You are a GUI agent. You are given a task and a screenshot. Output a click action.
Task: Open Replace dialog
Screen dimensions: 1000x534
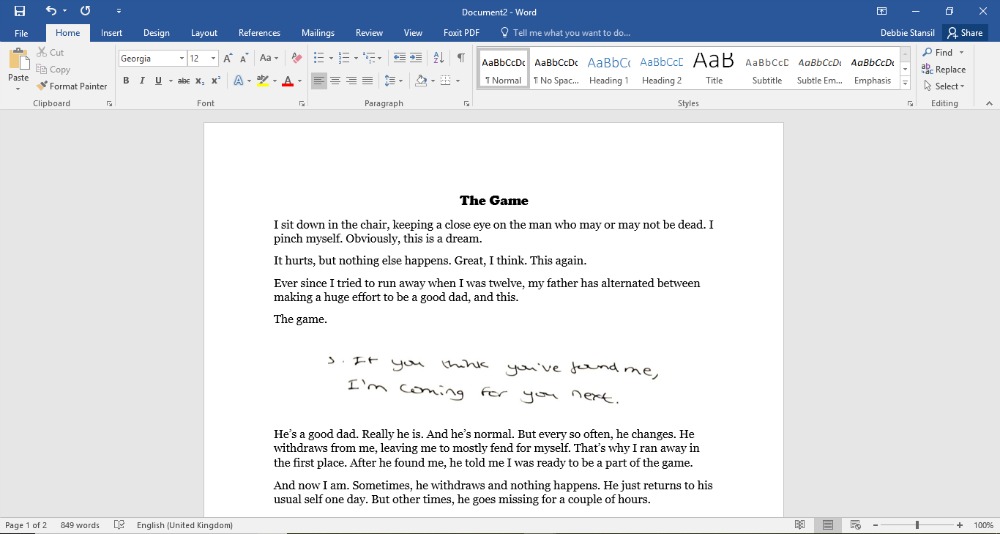point(944,70)
